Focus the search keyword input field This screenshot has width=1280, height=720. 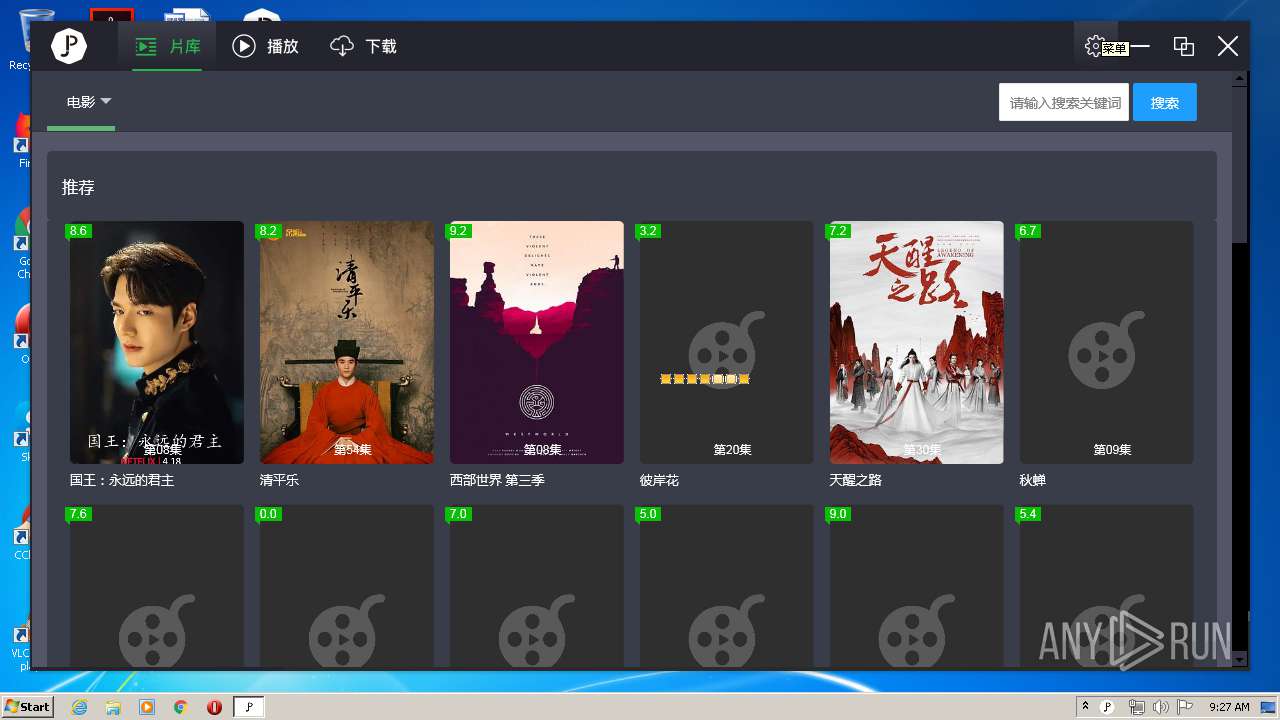pos(1064,102)
